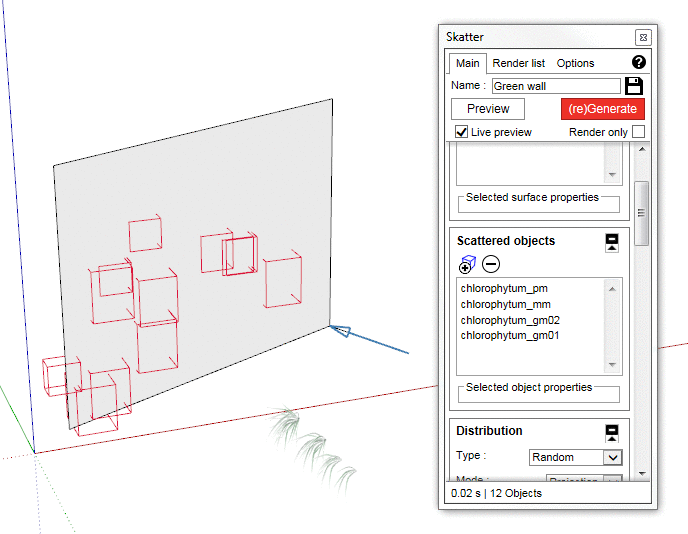688x534 pixels.
Task: Click the Selected object properties box
Action: click(539, 394)
